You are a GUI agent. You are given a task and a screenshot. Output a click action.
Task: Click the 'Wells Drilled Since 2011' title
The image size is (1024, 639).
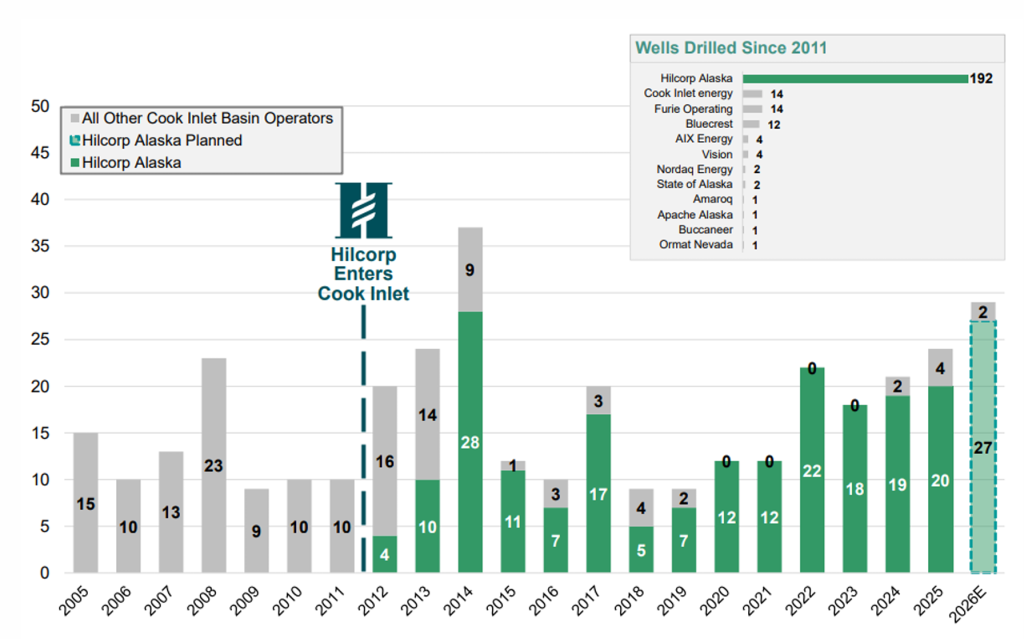point(731,48)
